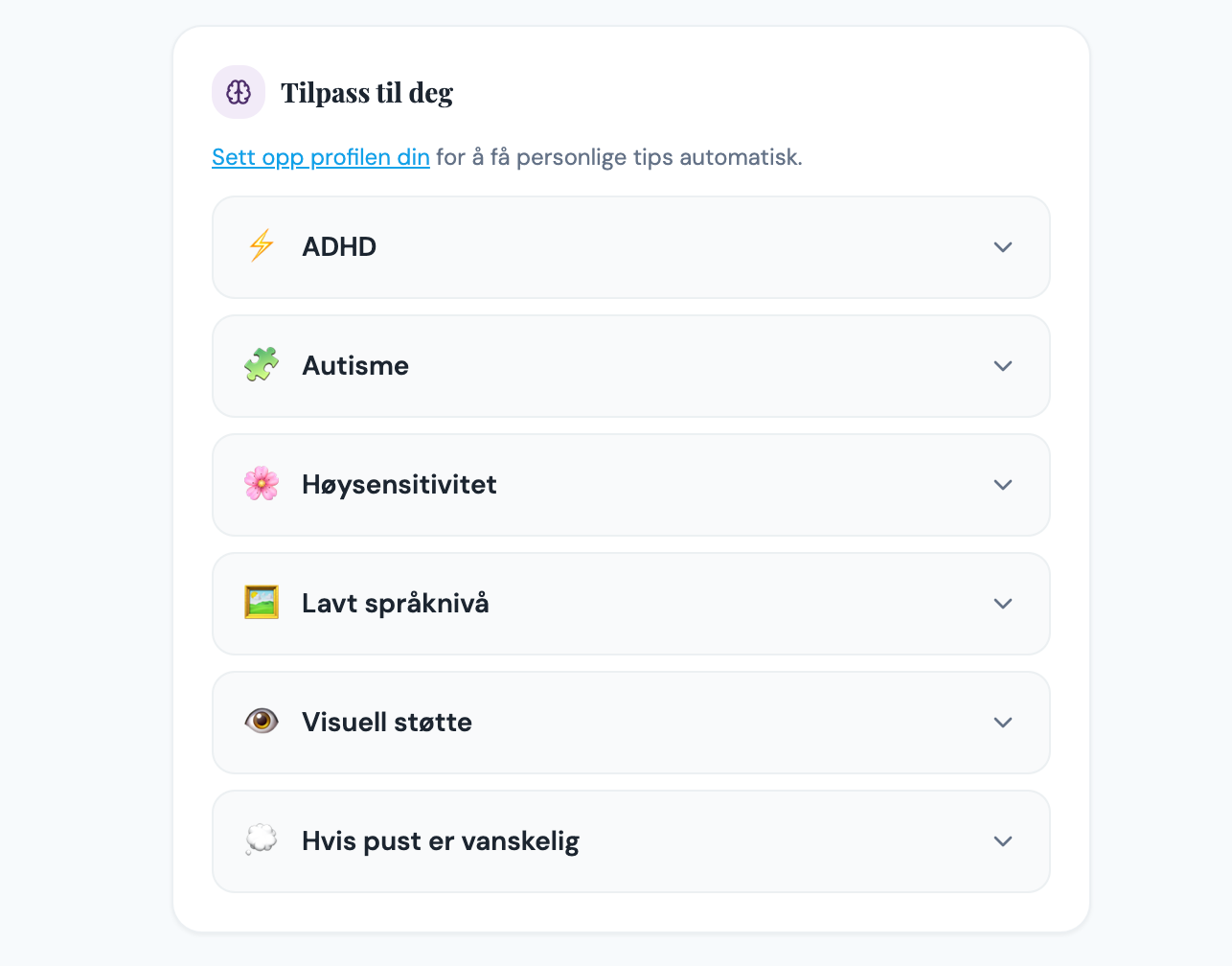Click the framed picture Lavt språknivå icon
Viewport: 1232px width, 966px height.
[x=262, y=603]
